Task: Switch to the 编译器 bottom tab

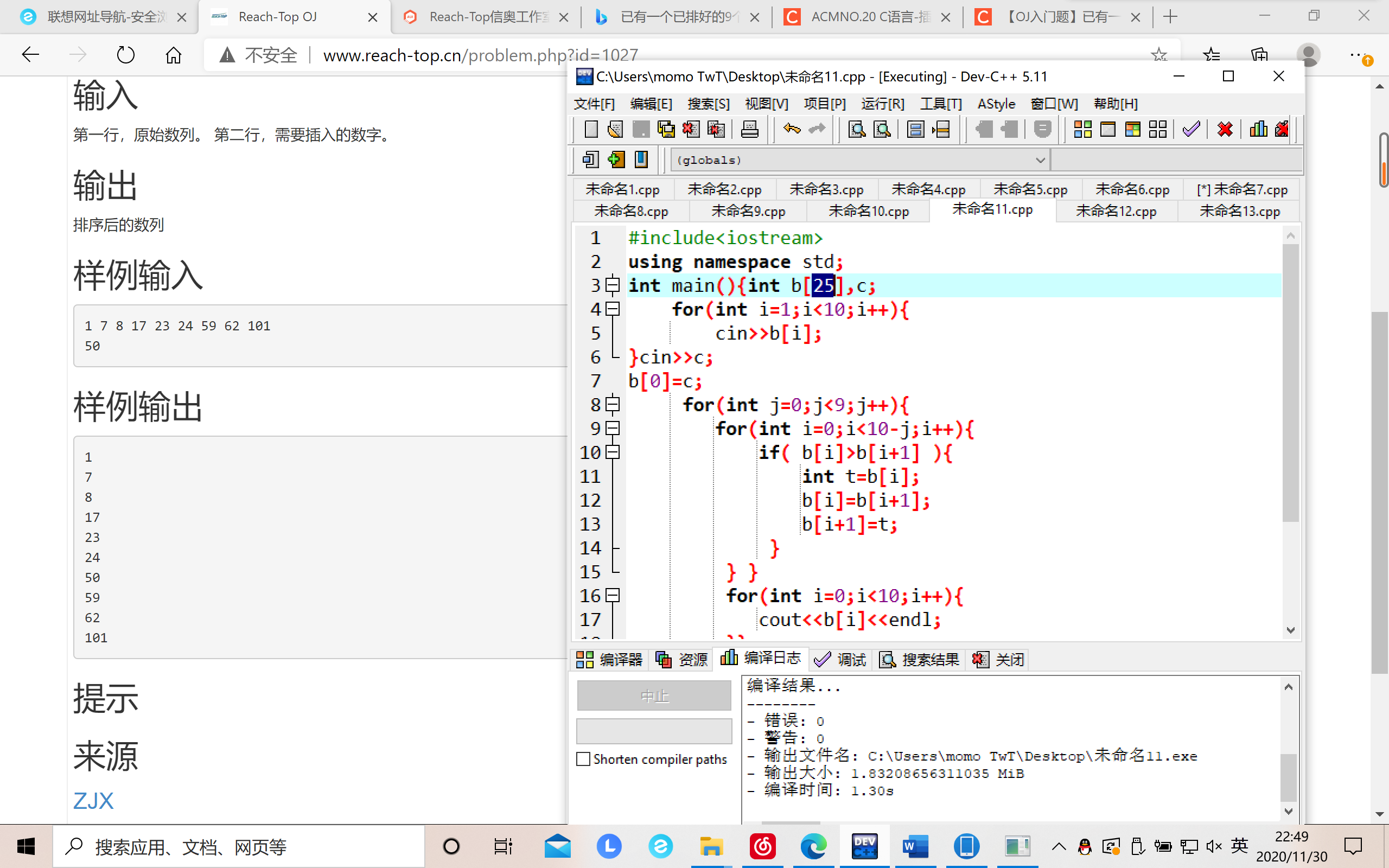Action: (x=609, y=660)
